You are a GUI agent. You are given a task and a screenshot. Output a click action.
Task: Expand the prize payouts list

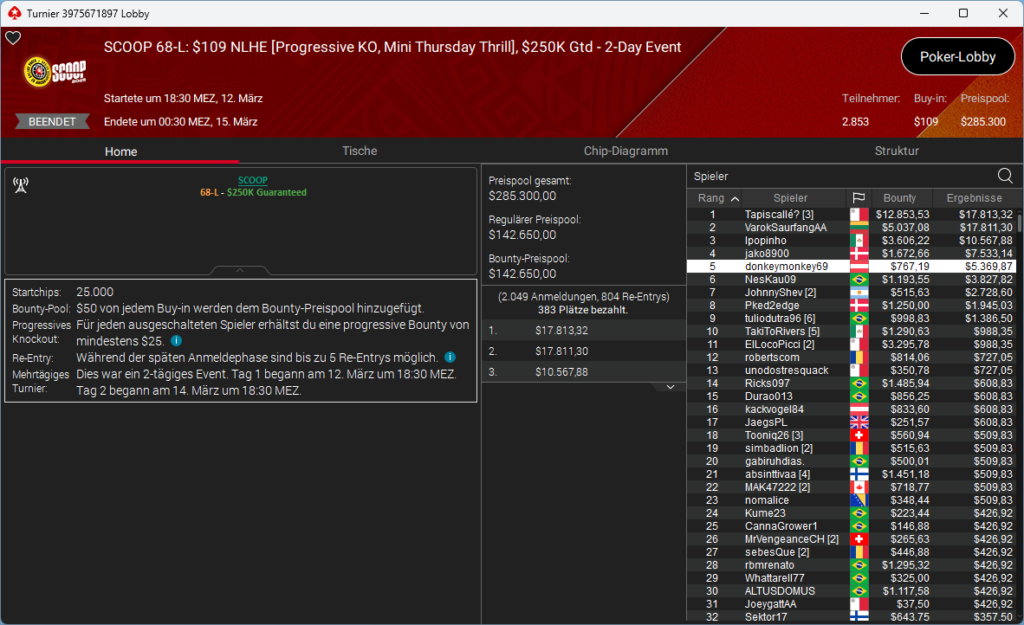[671, 387]
